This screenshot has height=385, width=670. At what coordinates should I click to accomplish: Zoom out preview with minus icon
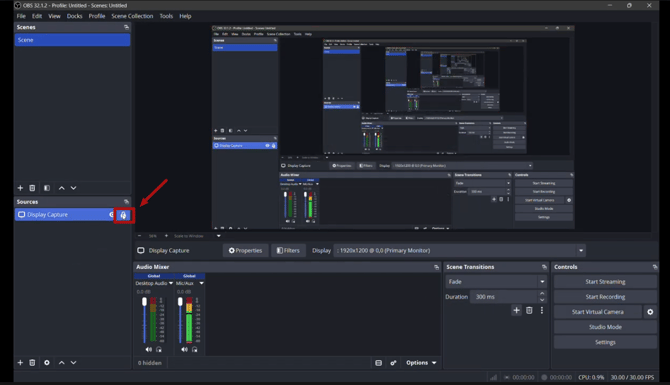[139, 236]
